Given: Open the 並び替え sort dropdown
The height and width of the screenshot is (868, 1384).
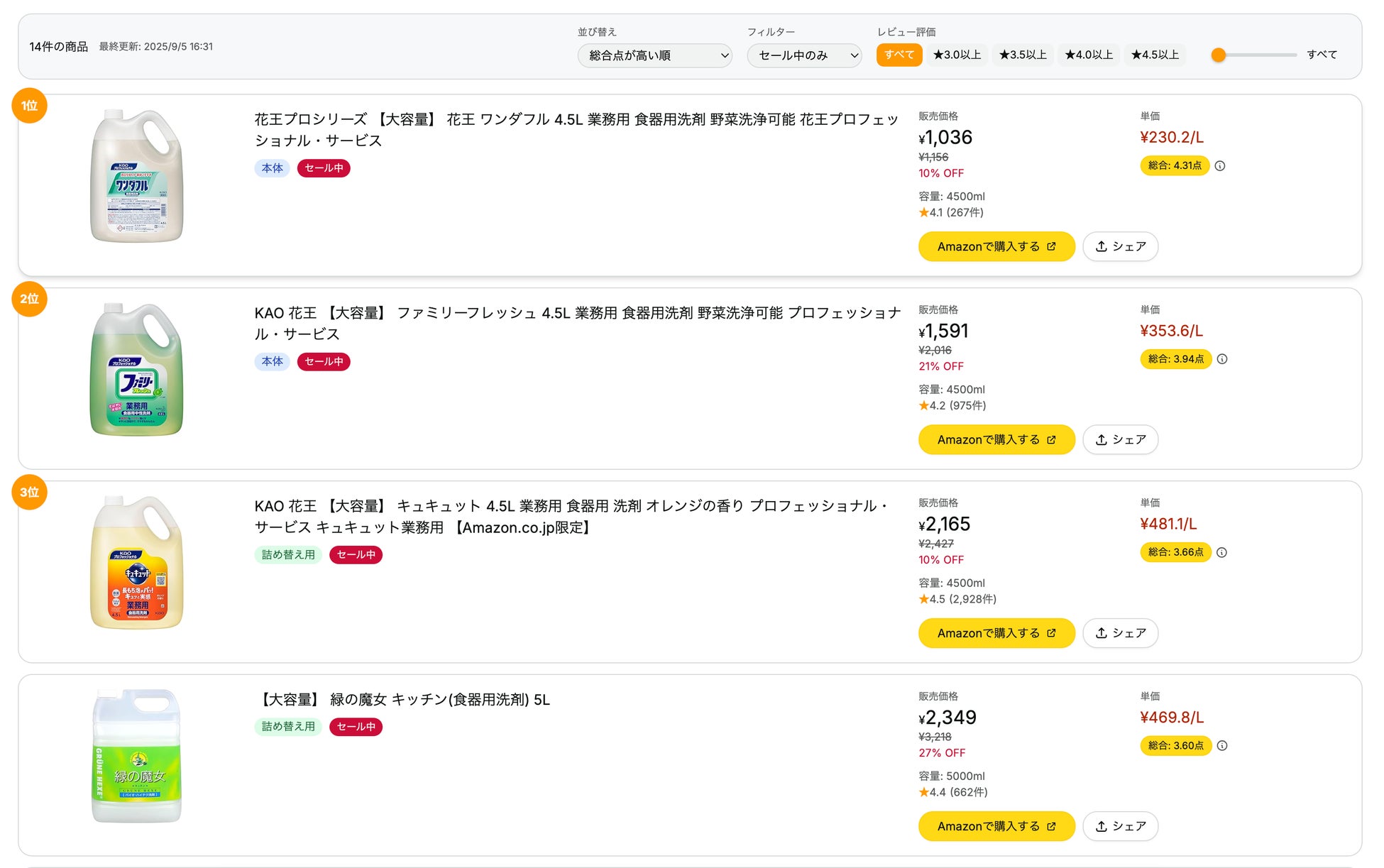Looking at the screenshot, I should pos(654,55).
